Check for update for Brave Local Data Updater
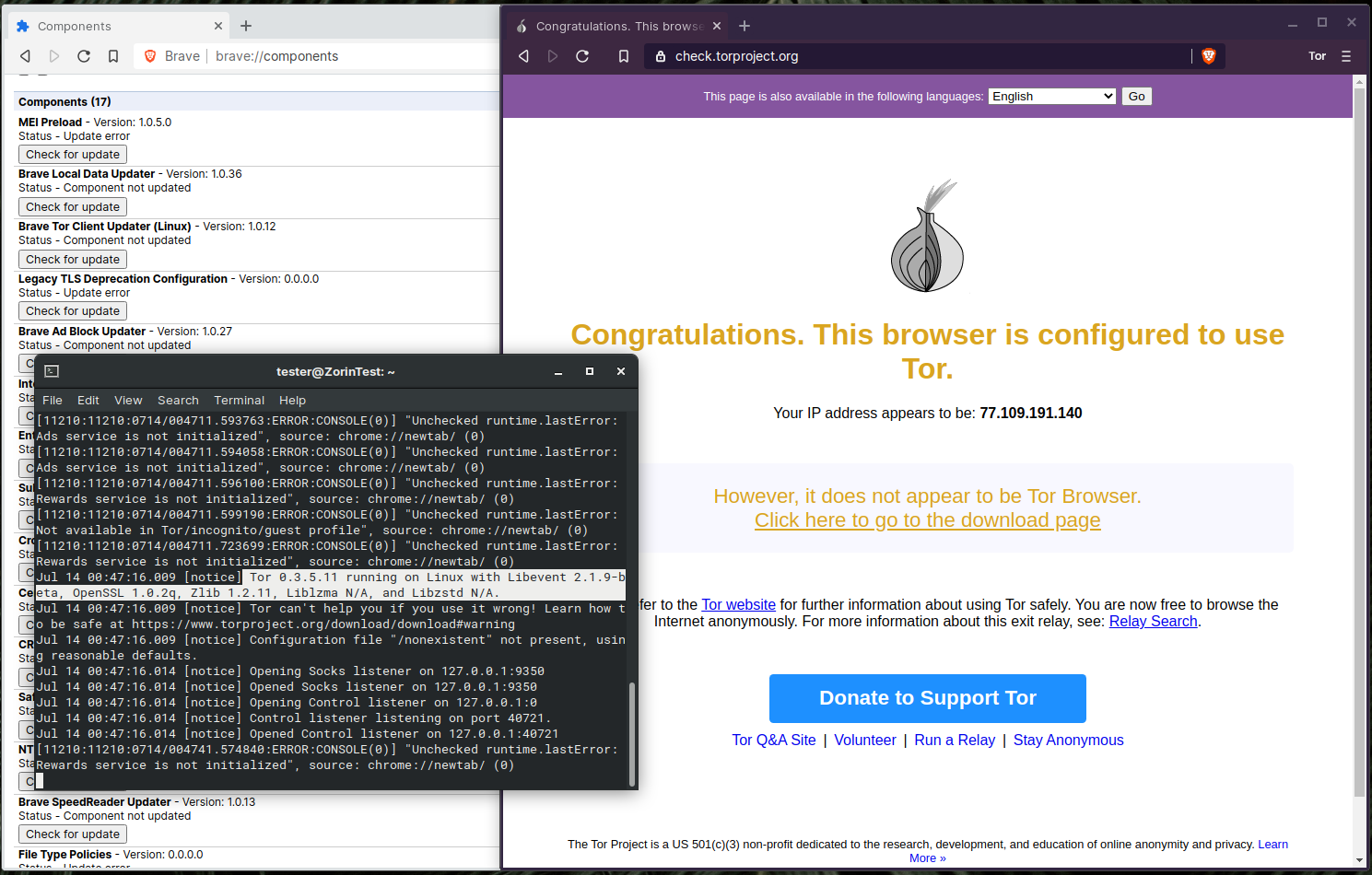This screenshot has height=875, width=1372. tap(73, 207)
